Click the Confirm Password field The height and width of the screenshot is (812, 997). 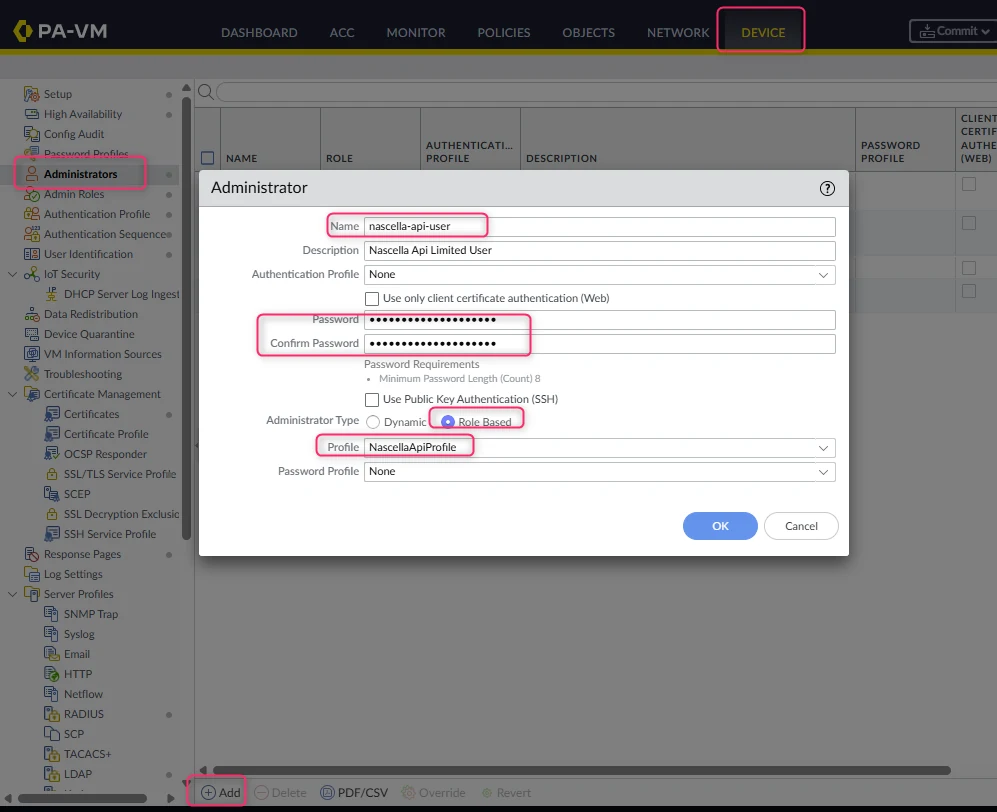point(600,343)
